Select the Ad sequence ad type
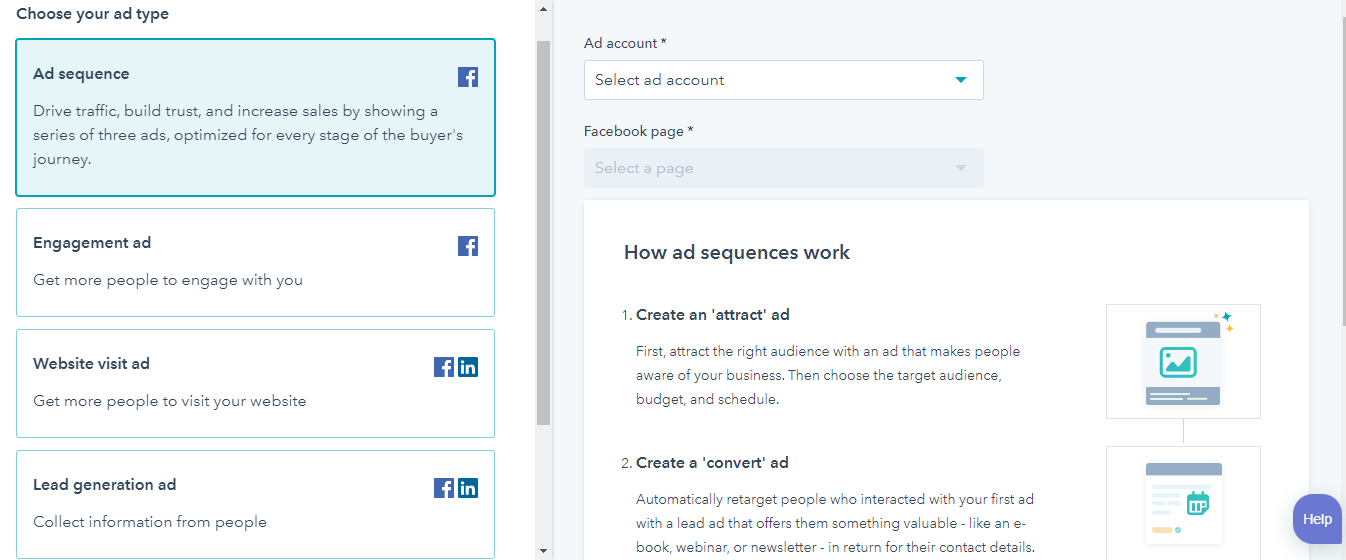1346x560 pixels. click(255, 117)
